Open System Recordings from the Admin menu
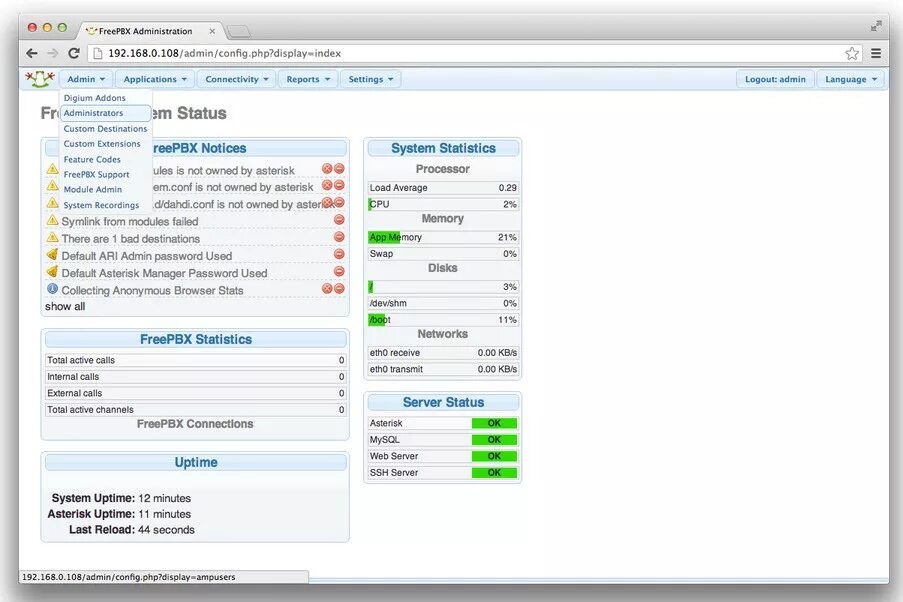The image size is (903, 602). [101, 205]
